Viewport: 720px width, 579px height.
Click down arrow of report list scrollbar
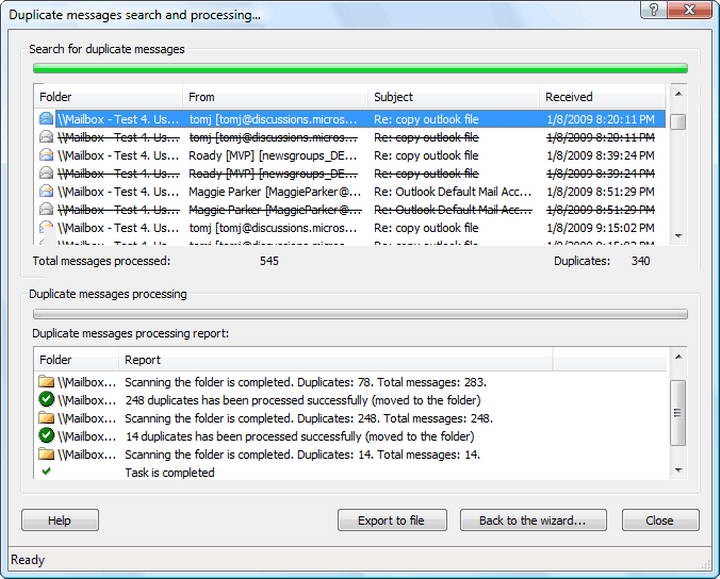click(x=679, y=470)
